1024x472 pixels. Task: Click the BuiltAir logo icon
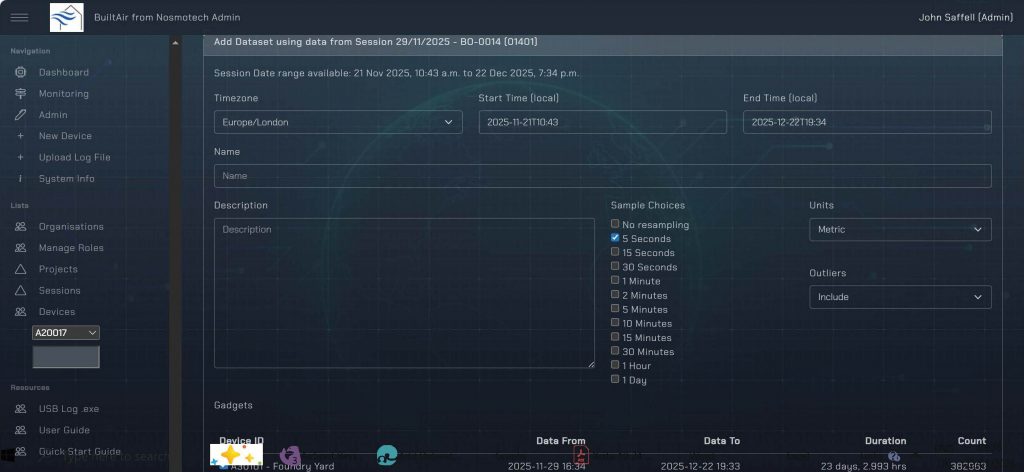67,17
